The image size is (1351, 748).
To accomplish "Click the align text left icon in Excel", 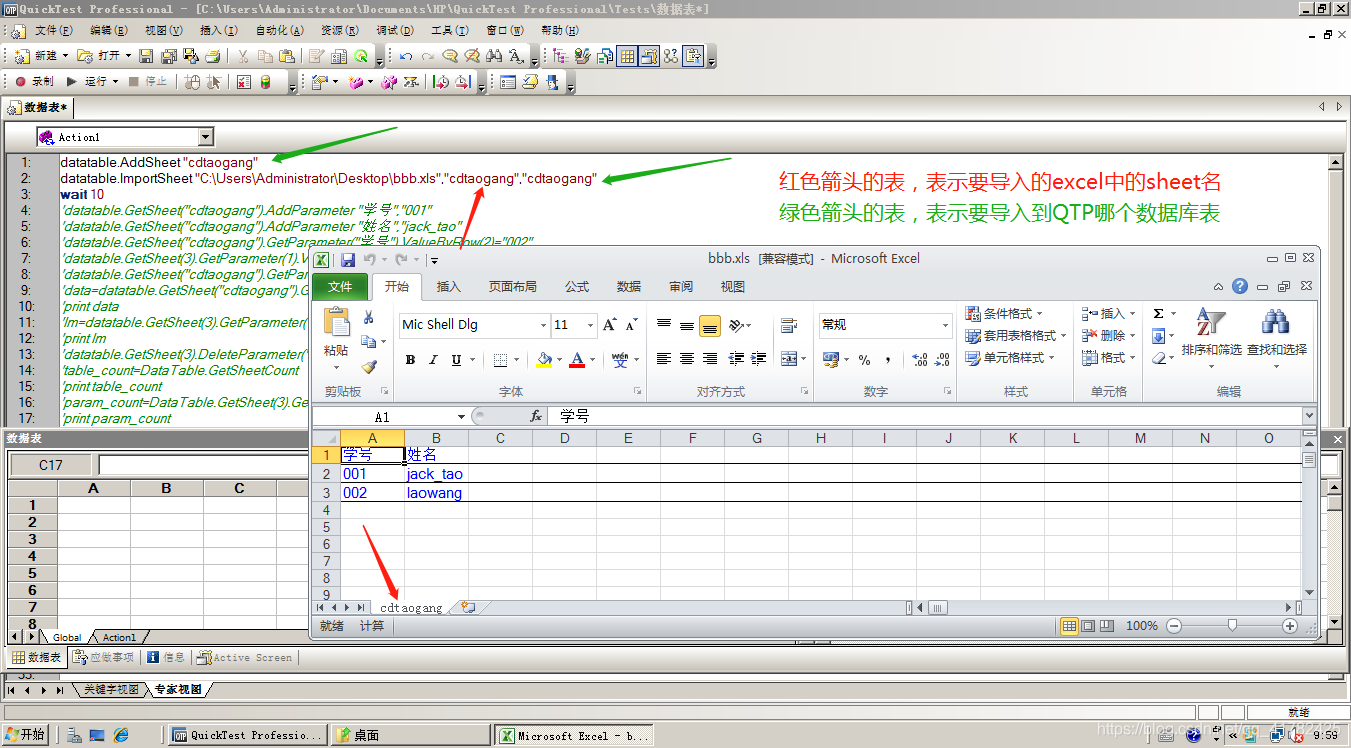I will pyautogui.click(x=664, y=358).
